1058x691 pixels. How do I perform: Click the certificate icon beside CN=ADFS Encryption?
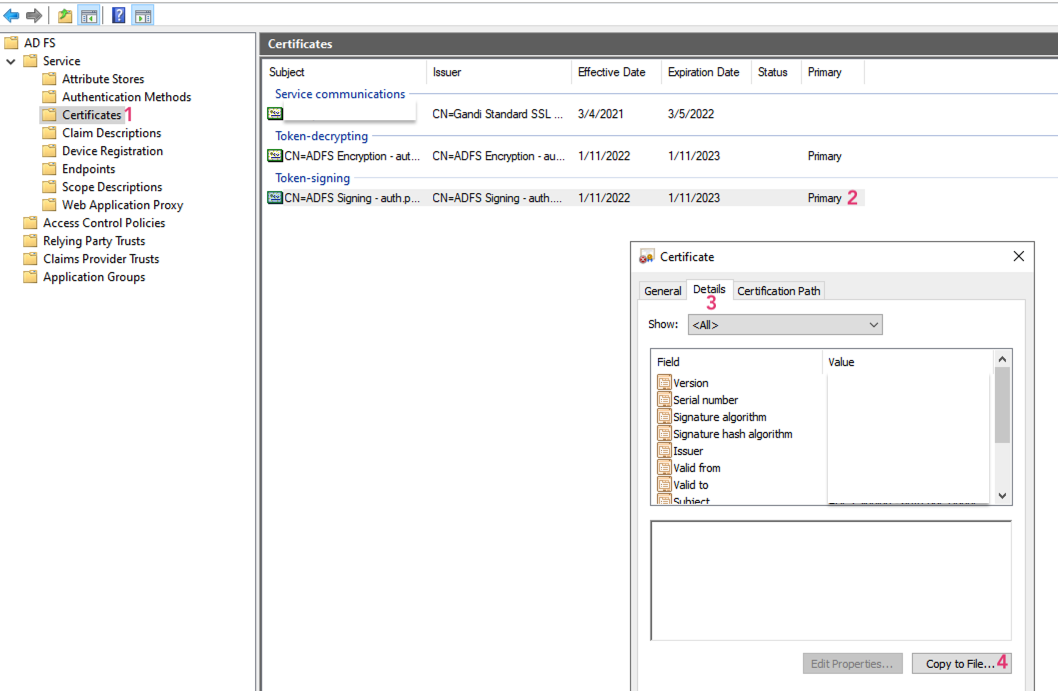[274, 156]
